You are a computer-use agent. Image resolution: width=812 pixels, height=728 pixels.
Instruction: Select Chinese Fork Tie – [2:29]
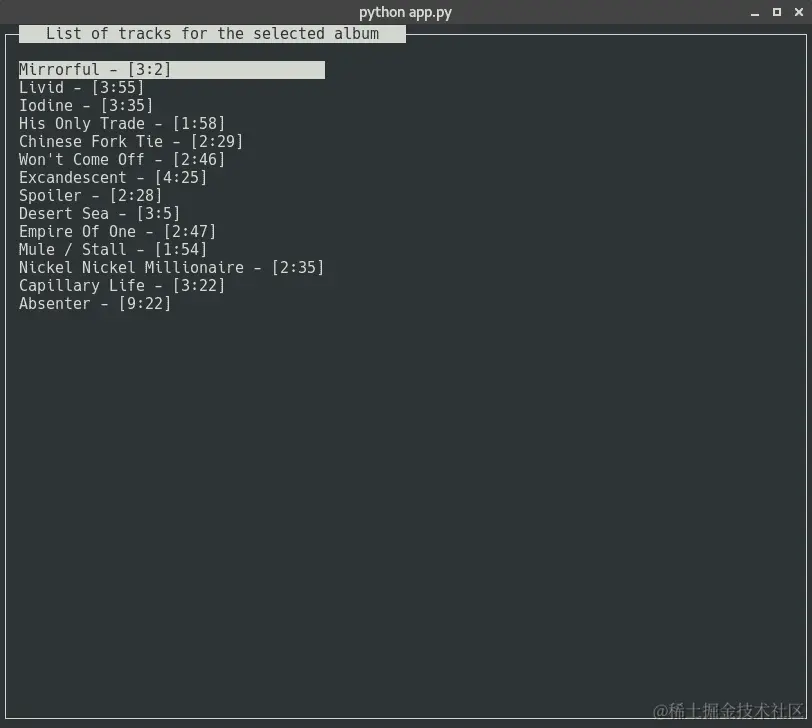(x=130, y=141)
